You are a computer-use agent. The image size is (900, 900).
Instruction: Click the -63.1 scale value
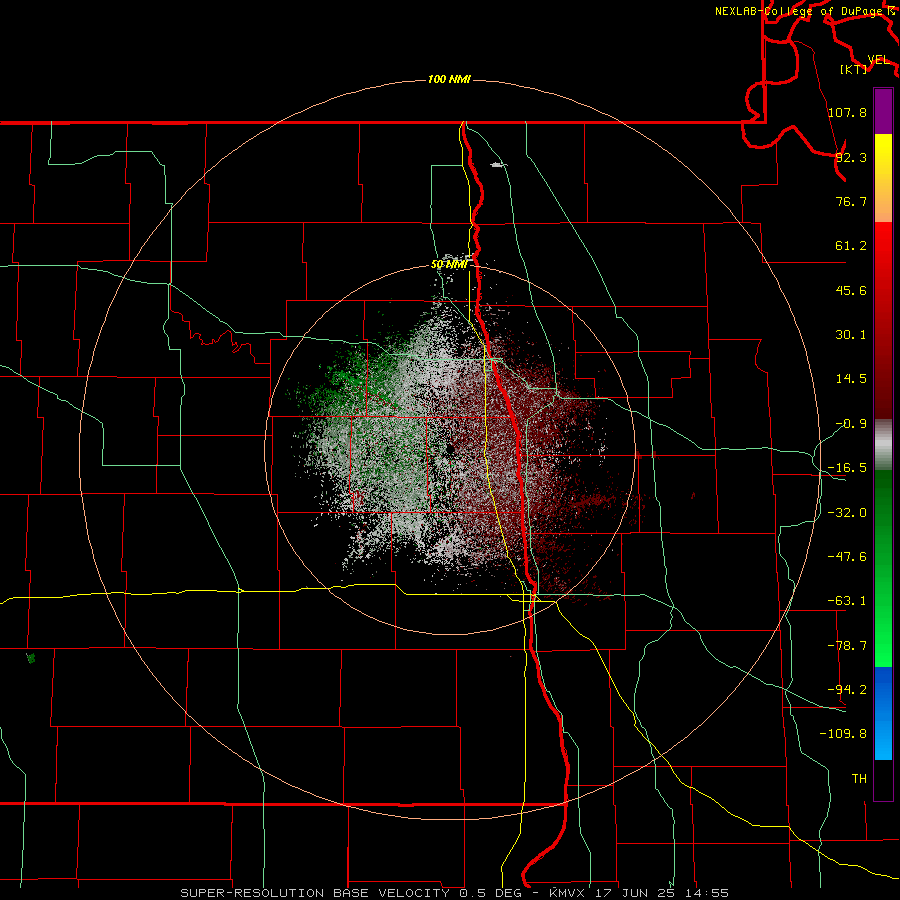[847, 601]
